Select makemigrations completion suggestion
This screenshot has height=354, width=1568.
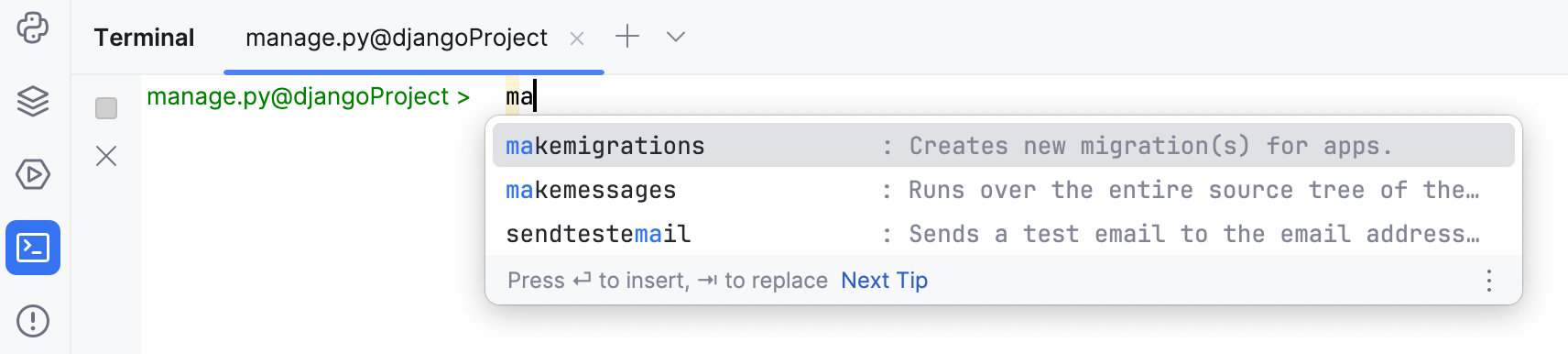click(x=1003, y=146)
